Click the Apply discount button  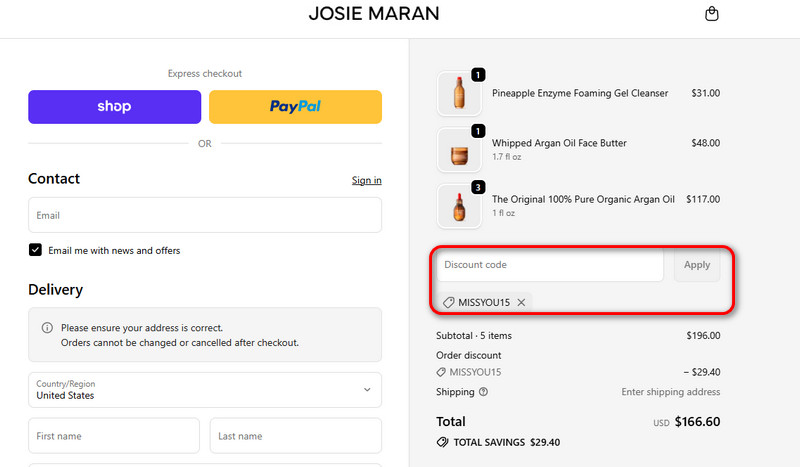click(697, 265)
